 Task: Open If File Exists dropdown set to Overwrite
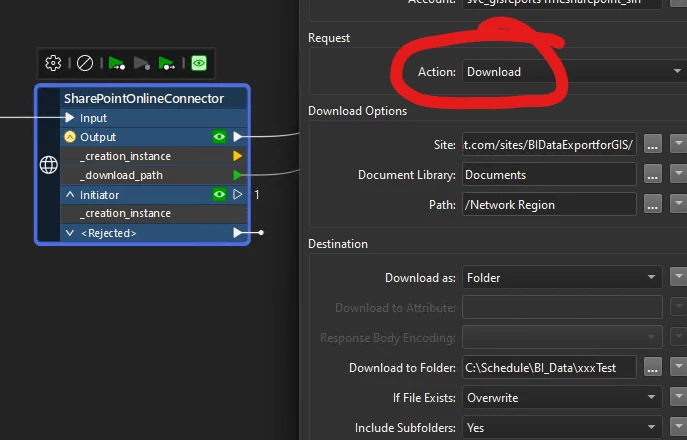pos(562,397)
